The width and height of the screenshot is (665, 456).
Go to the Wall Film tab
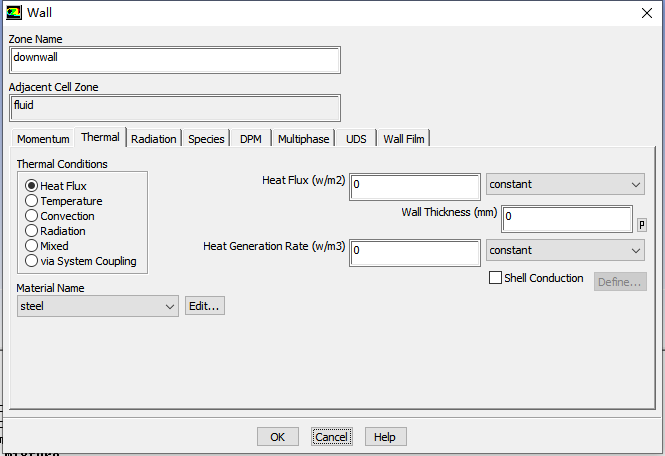pos(405,139)
